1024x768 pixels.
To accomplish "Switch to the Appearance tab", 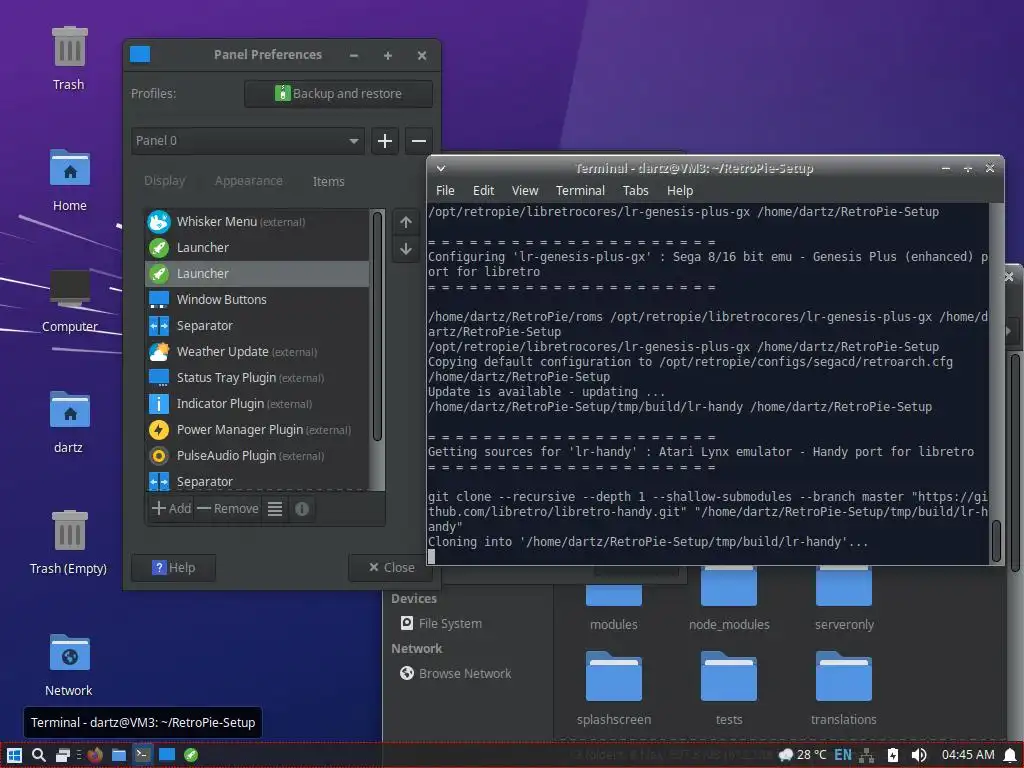I will (249, 181).
